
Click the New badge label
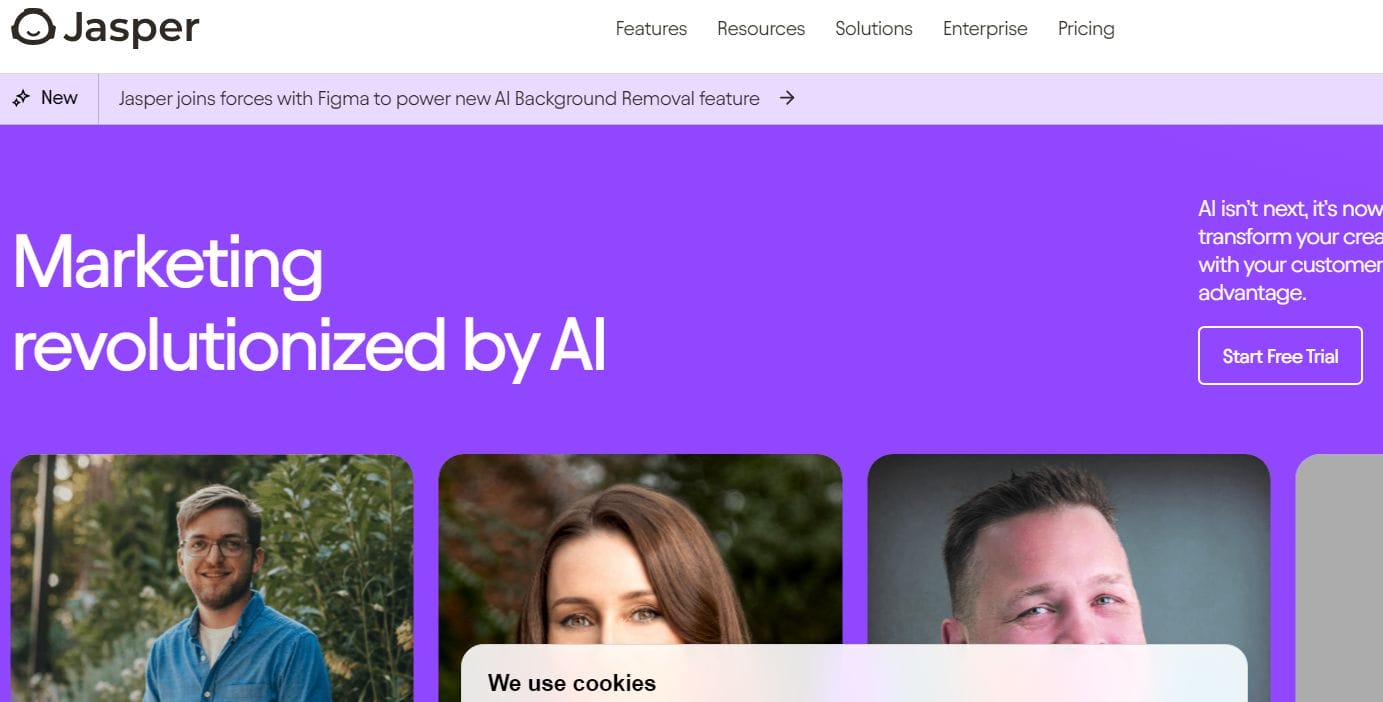(59, 98)
